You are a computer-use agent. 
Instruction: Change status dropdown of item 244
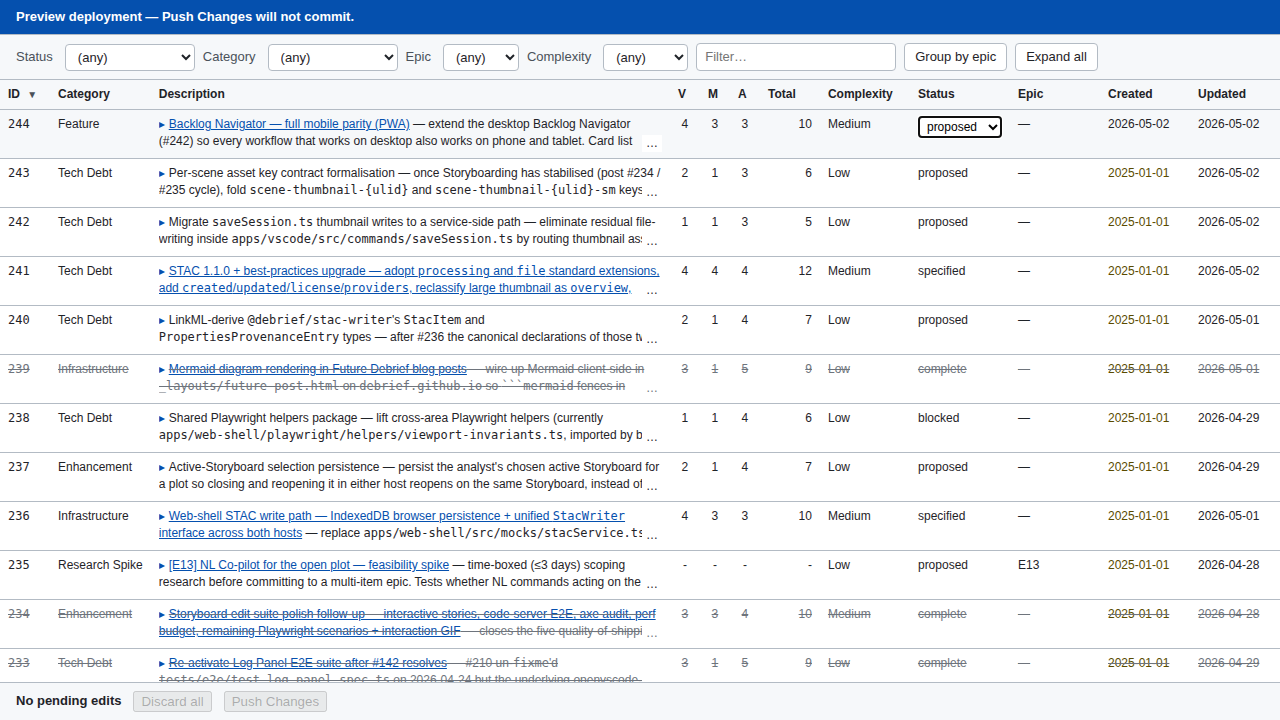960,127
